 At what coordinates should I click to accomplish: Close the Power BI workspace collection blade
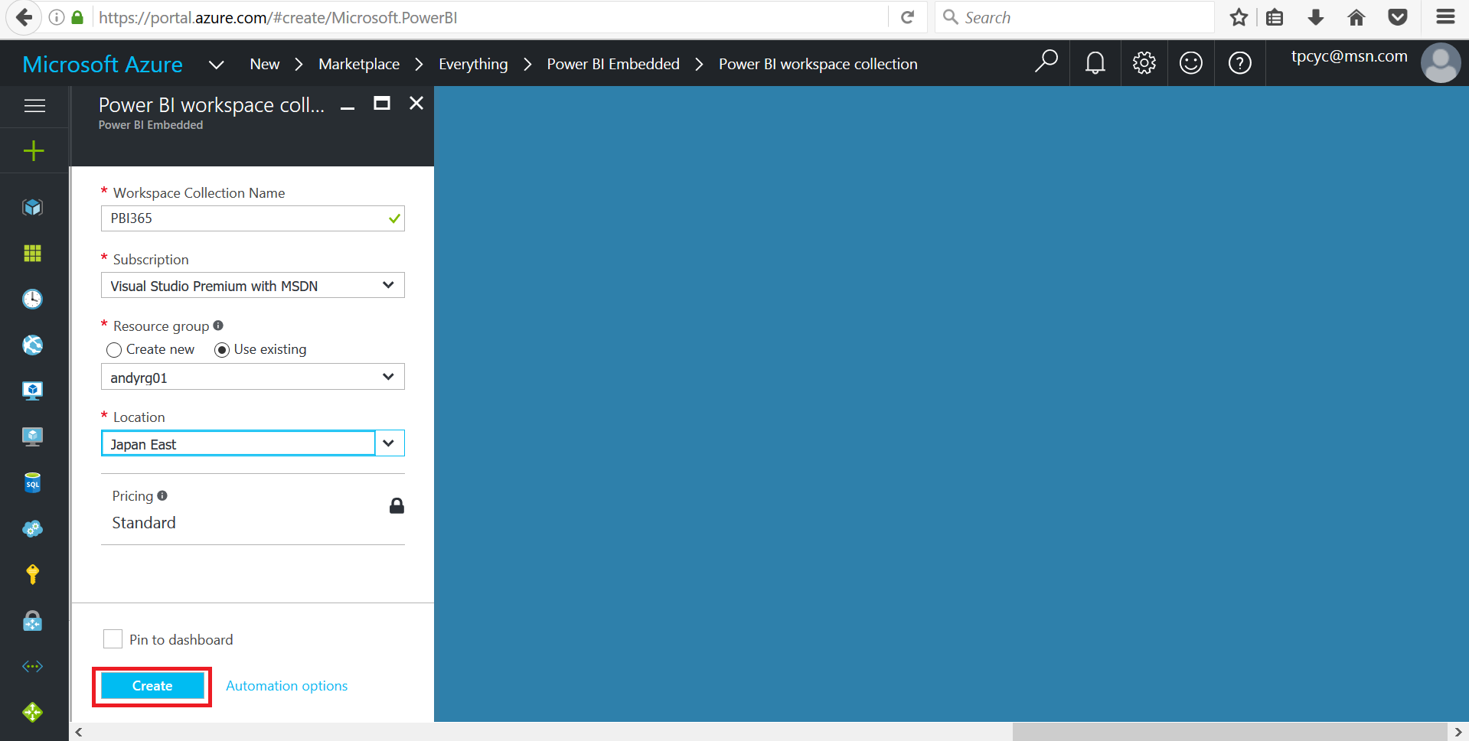tap(416, 103)
